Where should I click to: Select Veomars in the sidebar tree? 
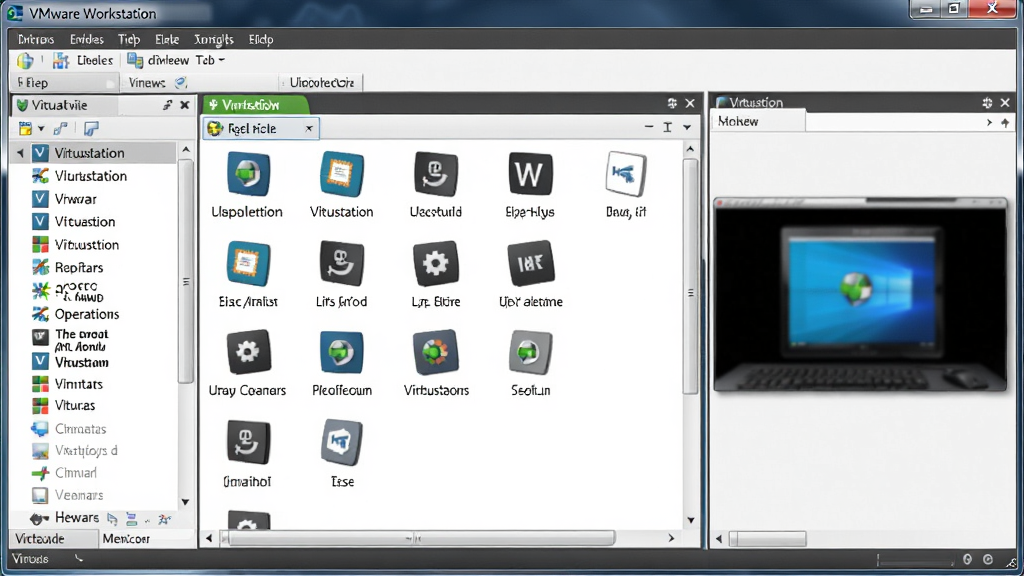tap(79, 495)
